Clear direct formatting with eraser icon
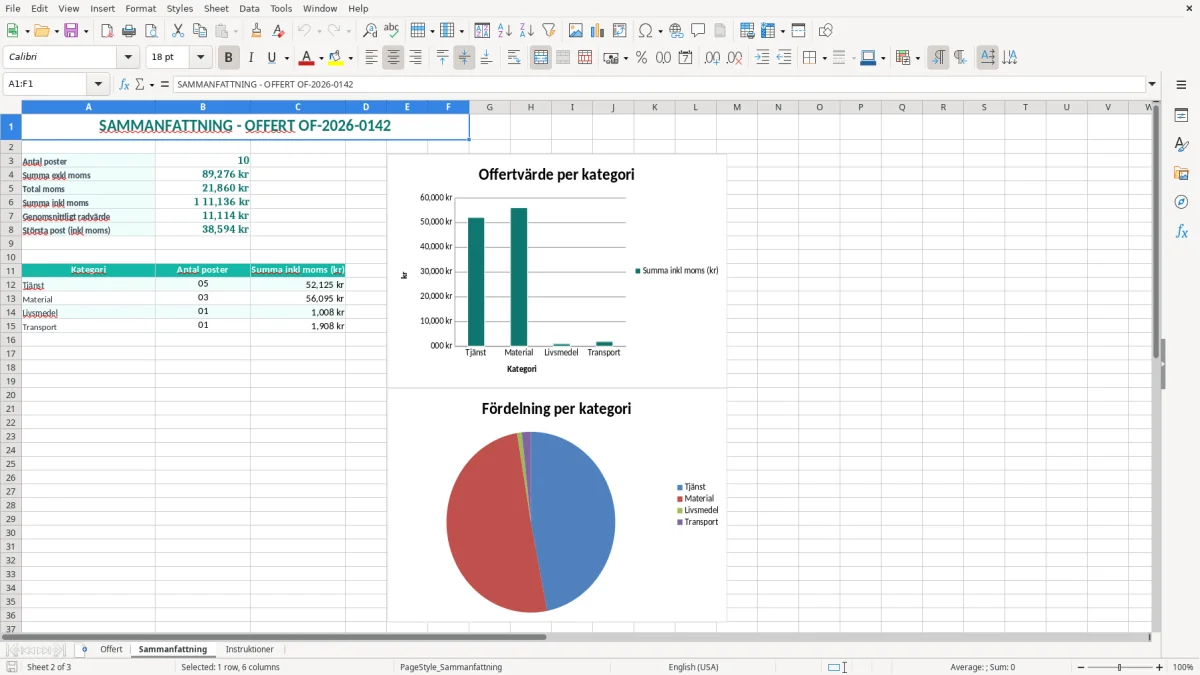The image size is (1200, 675). [x=278, y=31]
